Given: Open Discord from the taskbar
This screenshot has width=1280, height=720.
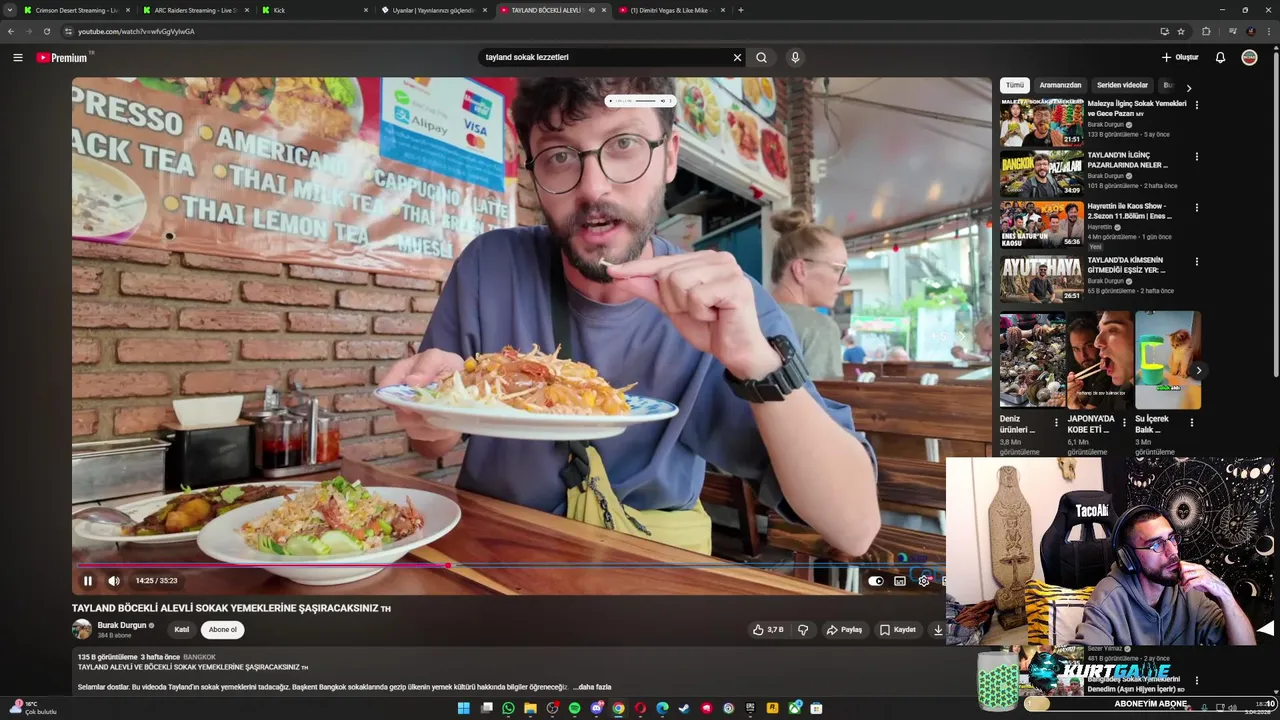Looking at the screenshot, I should (x=596, y=708).
